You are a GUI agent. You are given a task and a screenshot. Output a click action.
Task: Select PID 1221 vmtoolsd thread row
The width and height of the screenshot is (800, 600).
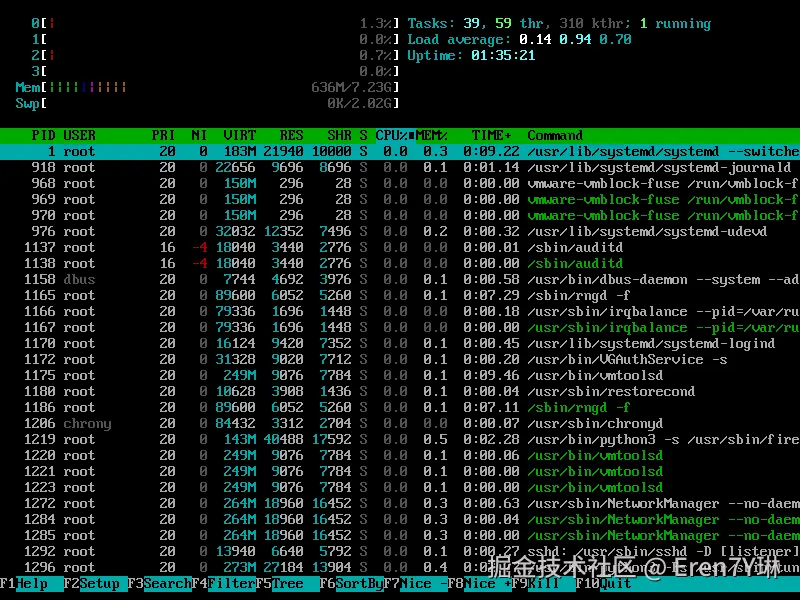(400, 471)
